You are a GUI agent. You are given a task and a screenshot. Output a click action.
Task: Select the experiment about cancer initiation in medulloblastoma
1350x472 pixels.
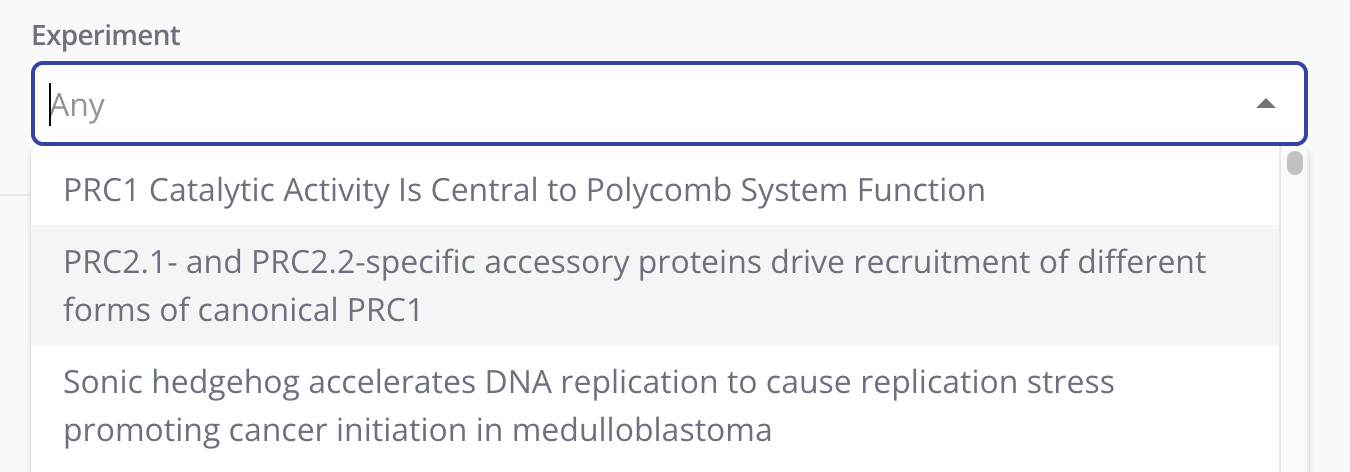pos(588,406)
